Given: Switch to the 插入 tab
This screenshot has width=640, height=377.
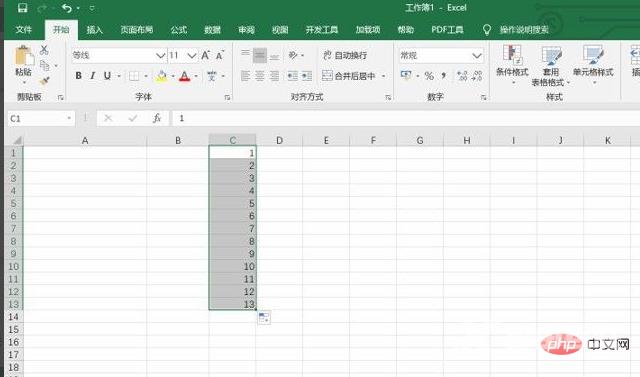Looking at the screenshot, I should (94, 30).
